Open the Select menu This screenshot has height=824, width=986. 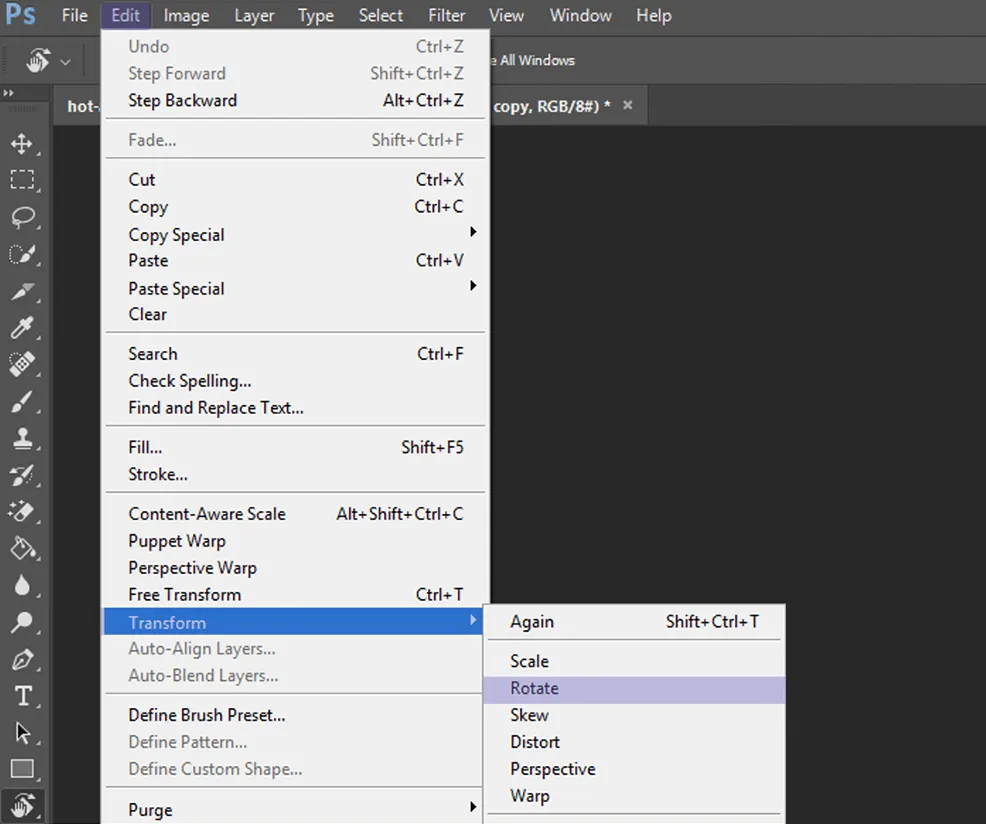(380, 15)
